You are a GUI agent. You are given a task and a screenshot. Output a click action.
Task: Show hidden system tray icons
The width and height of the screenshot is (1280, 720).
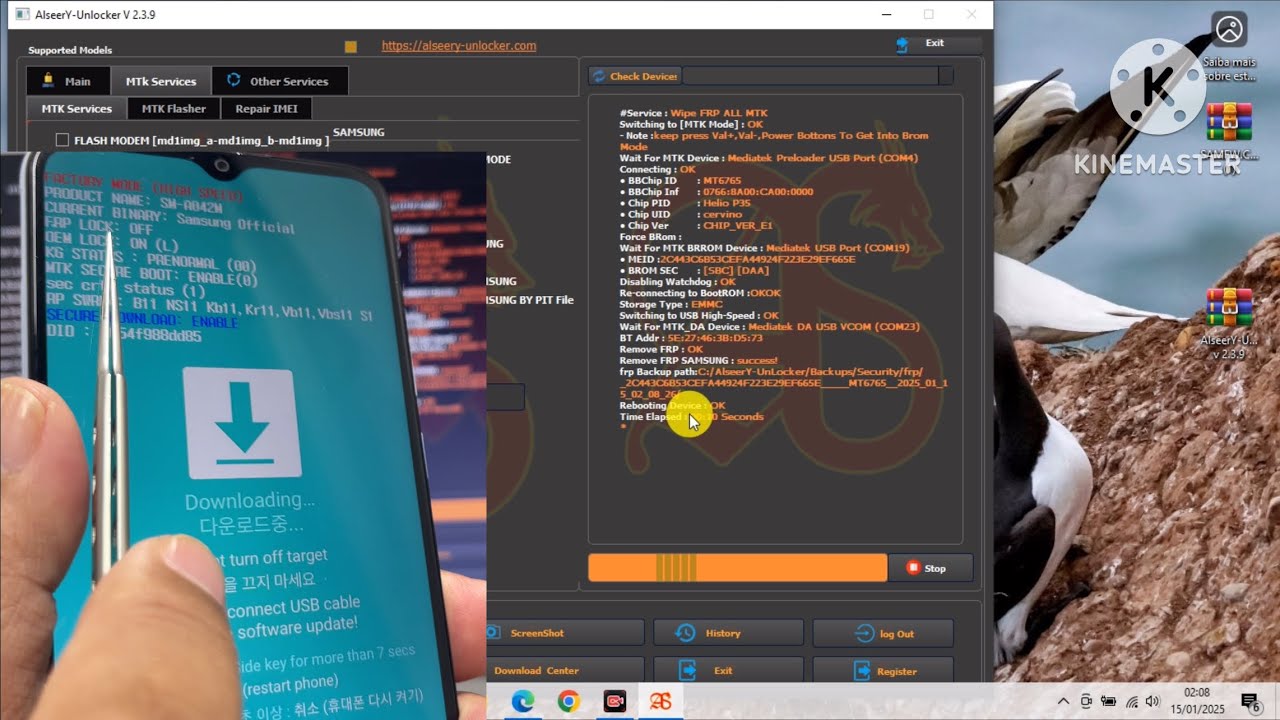(1063, 702)
